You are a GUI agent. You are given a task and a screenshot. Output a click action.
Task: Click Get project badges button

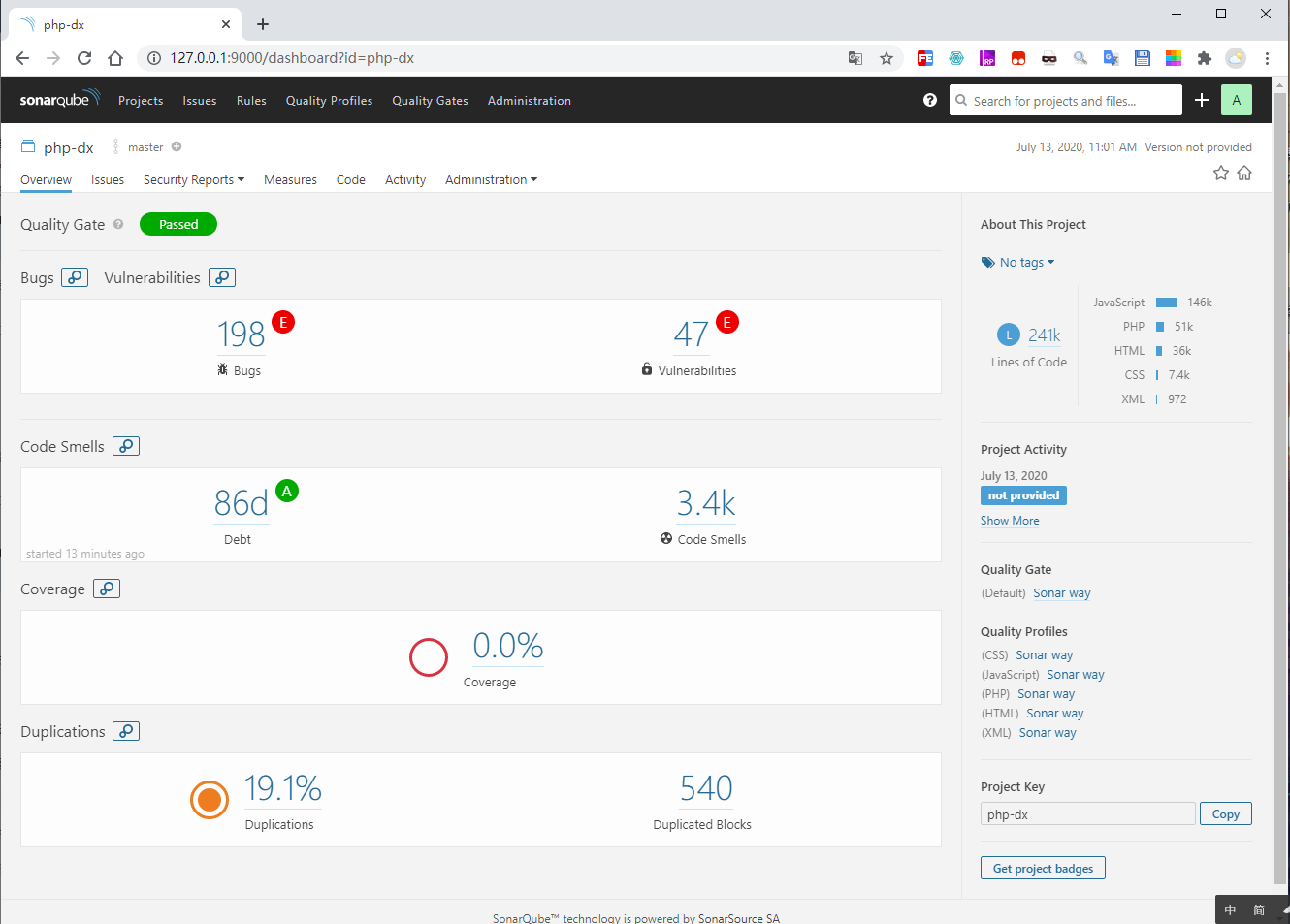tap(1043, 869)
